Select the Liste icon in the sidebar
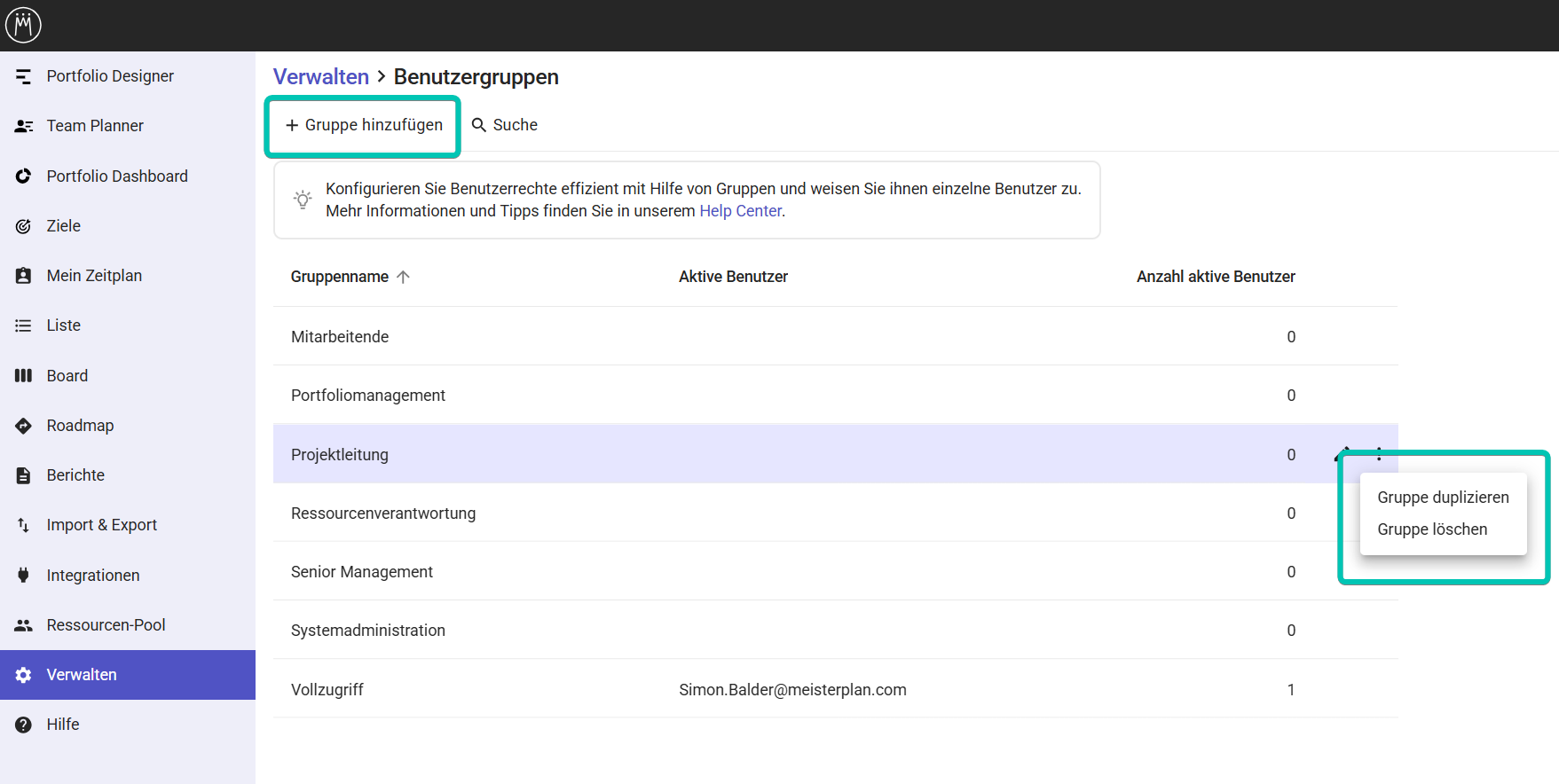 [24, 325]
